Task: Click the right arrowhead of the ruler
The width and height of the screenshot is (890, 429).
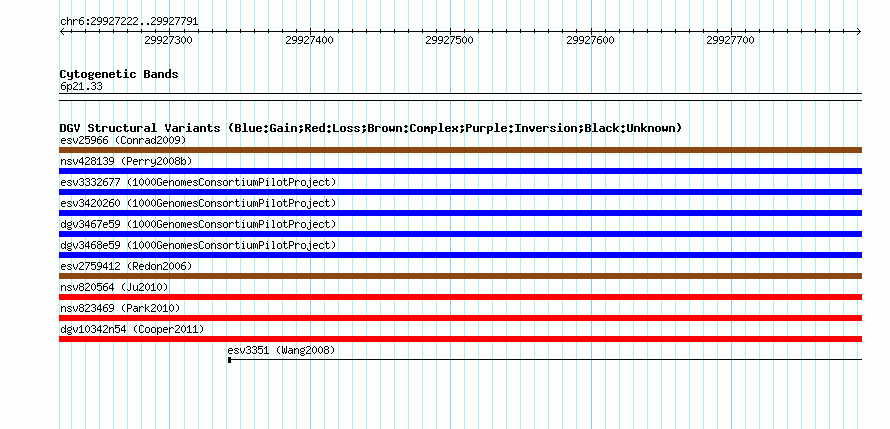Action: coord(859,31)
